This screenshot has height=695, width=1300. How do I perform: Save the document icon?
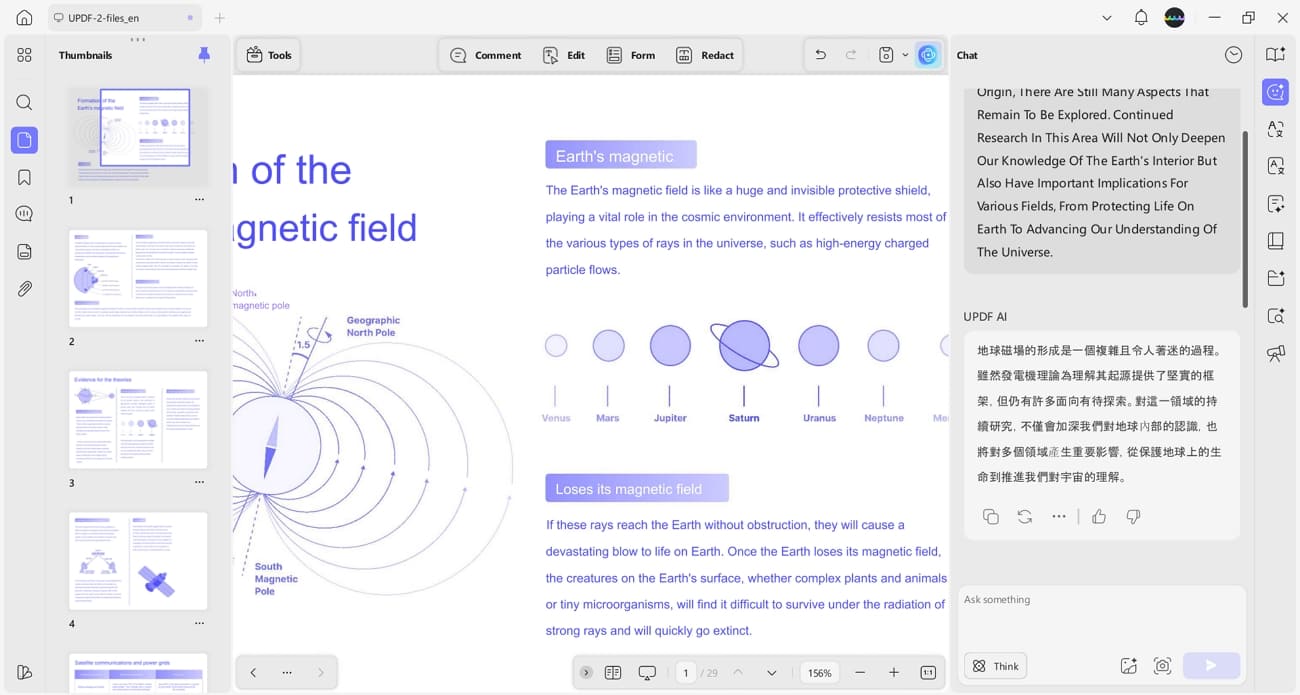point(886,55)
